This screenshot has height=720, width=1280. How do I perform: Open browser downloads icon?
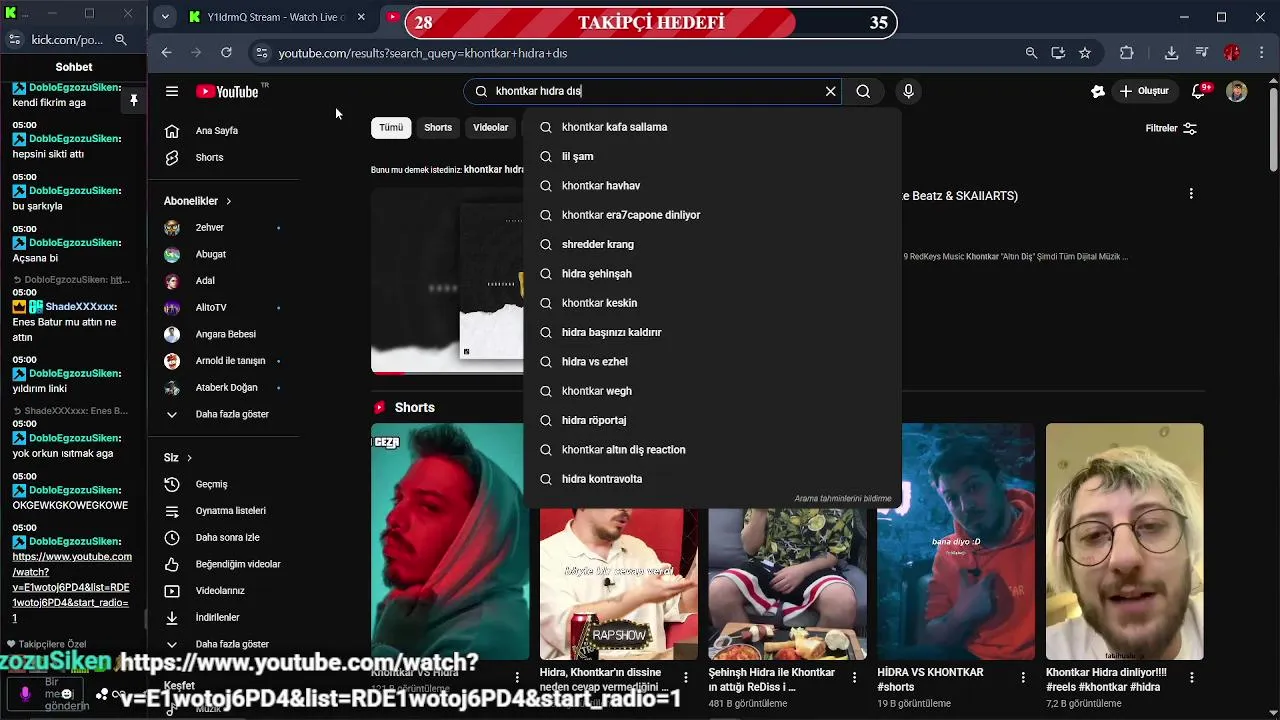click(x=1171, y=53)
